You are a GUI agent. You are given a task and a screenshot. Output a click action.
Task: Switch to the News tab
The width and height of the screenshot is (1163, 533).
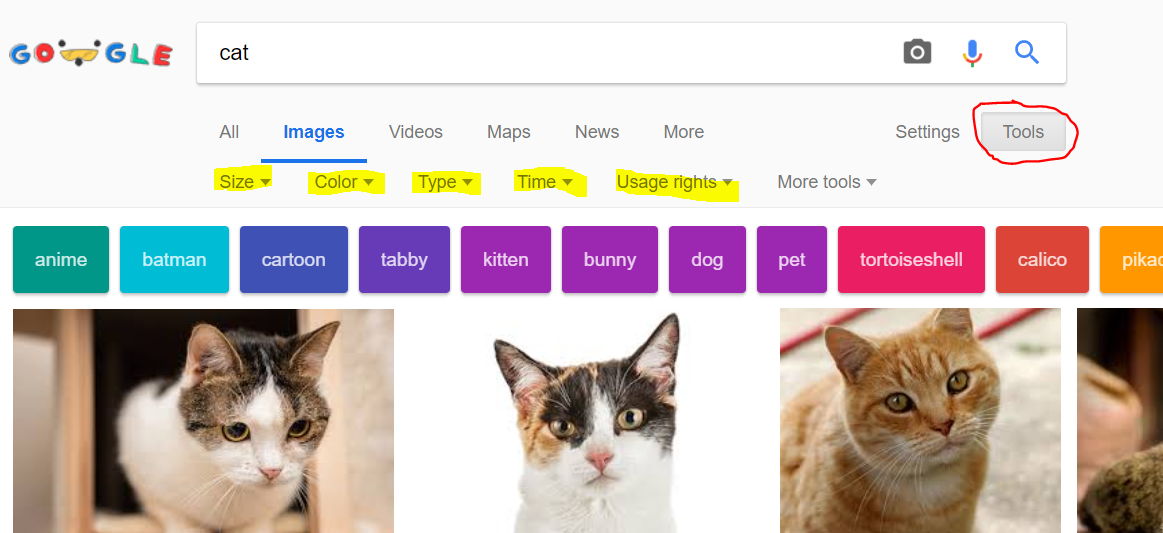[597, 132]
